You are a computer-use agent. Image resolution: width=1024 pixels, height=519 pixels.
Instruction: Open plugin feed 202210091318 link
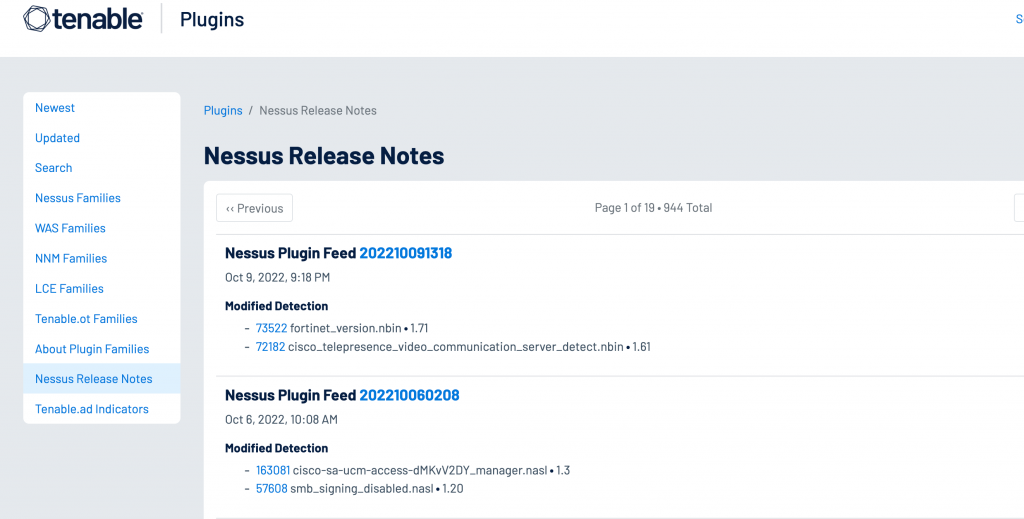405,253
